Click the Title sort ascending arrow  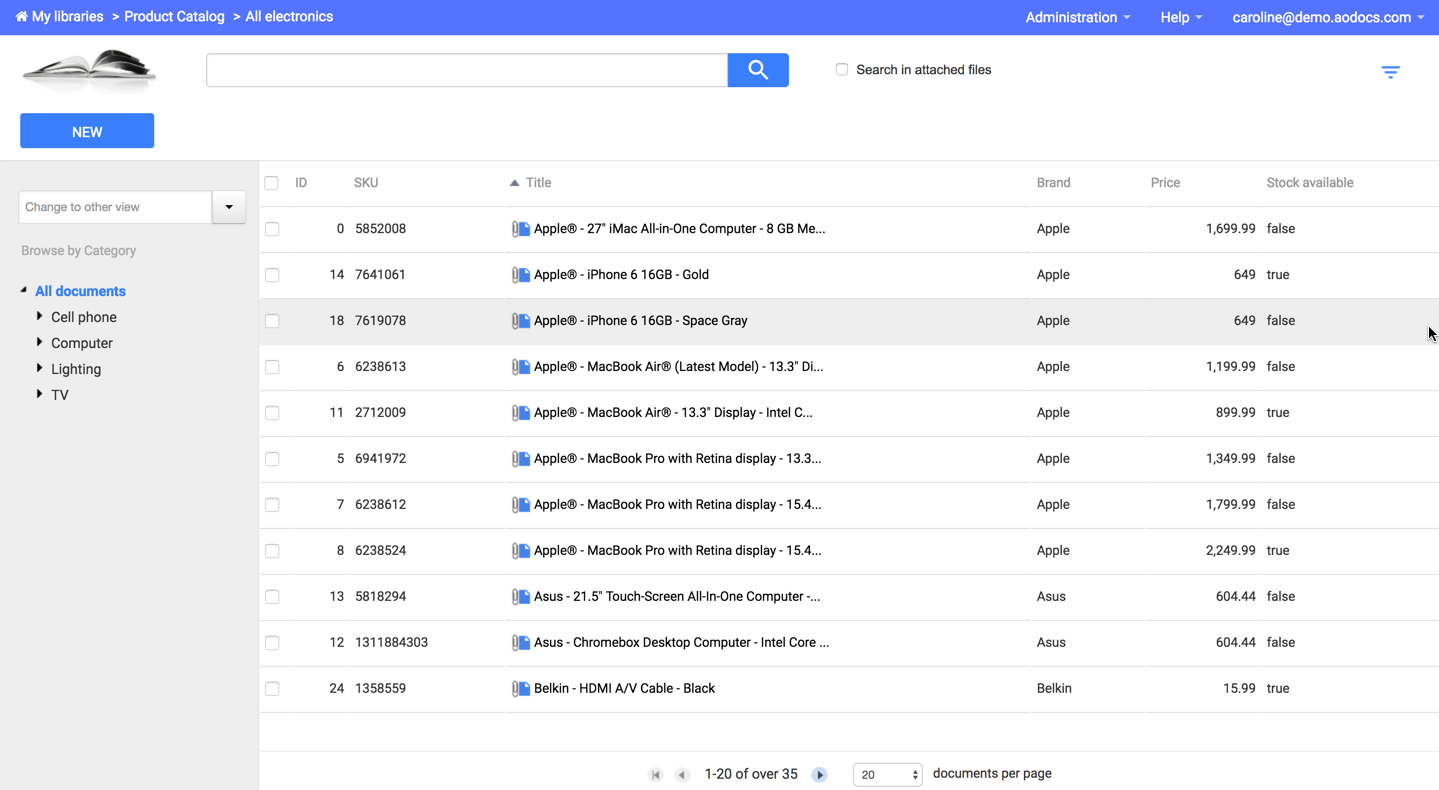pyautogui.click(x=514, y=183)
